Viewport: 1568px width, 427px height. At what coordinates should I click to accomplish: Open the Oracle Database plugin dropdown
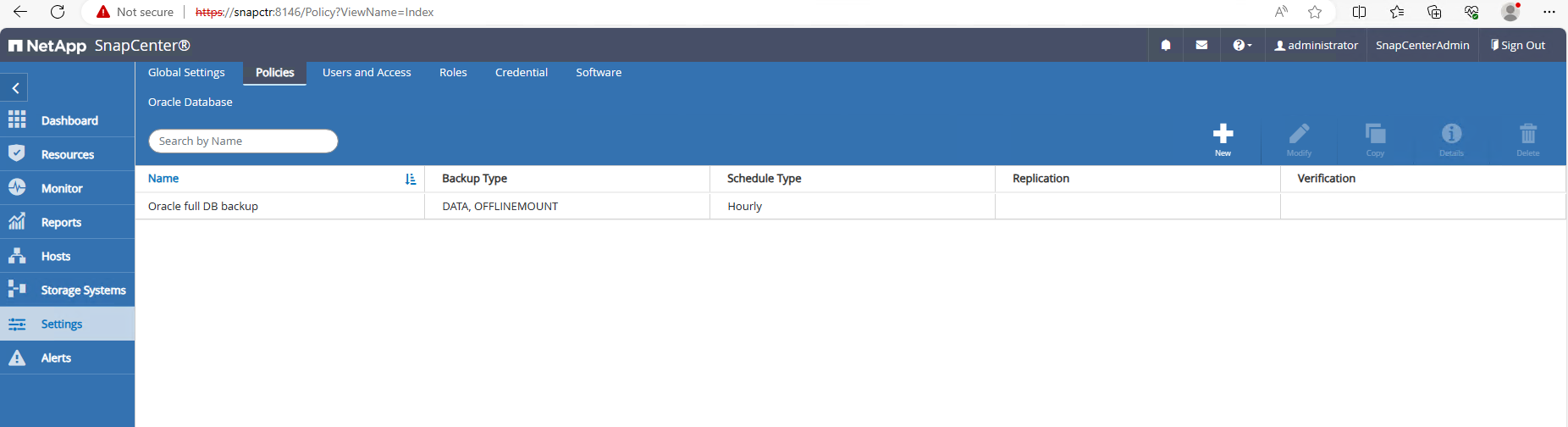click(190, 102)
